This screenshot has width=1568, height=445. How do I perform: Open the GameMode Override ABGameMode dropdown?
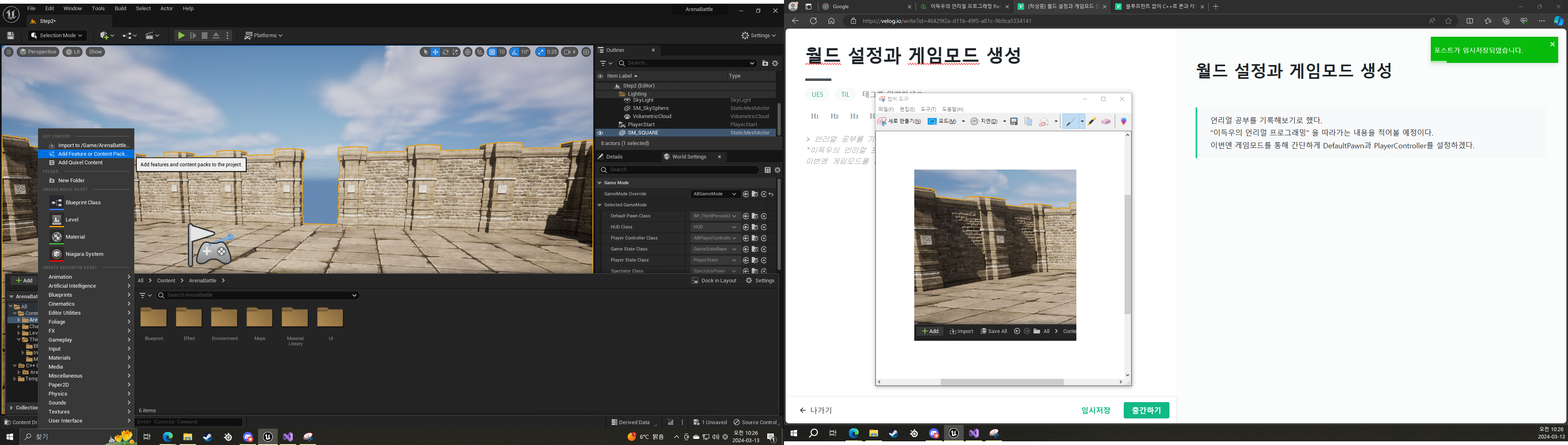coord(715,194)
